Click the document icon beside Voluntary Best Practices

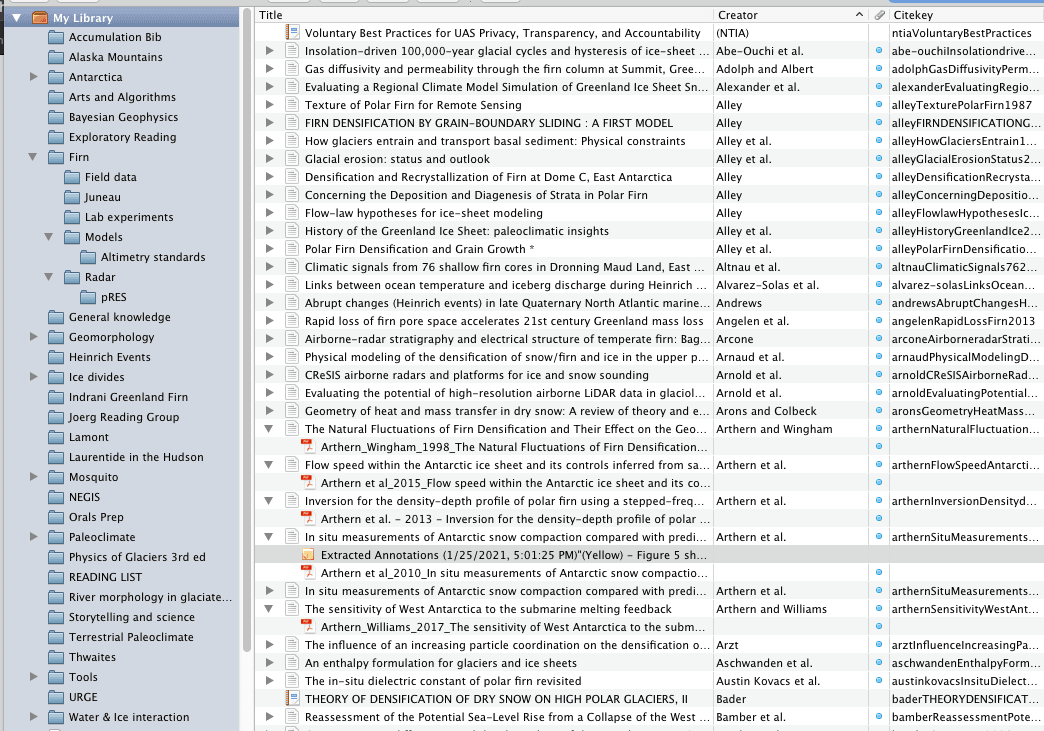point(293,33)
